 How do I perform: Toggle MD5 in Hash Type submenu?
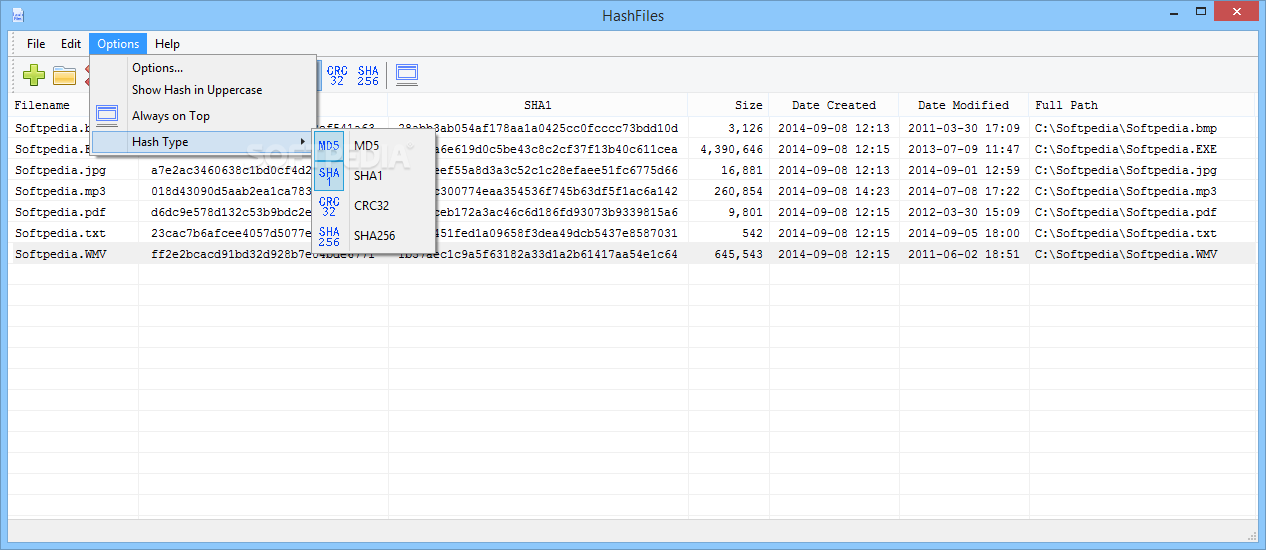click(374, 146)
